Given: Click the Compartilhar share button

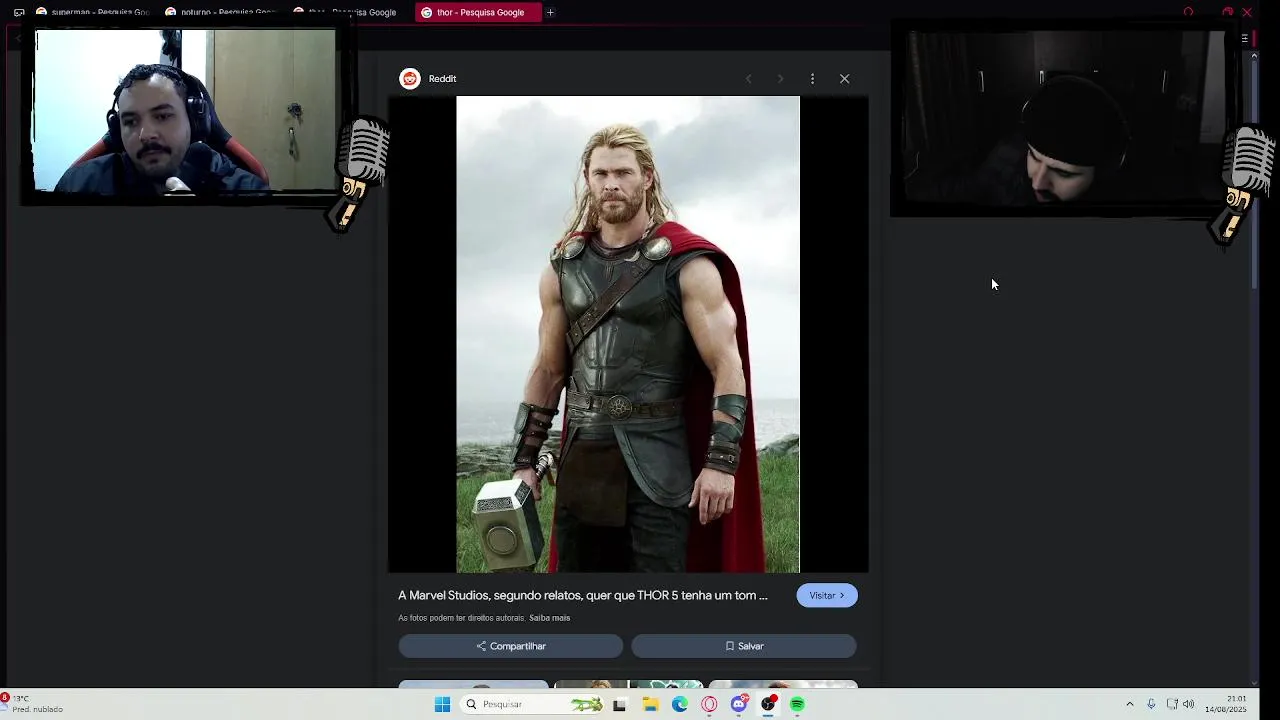Looking at the screenshot, I should pos(511,646).
